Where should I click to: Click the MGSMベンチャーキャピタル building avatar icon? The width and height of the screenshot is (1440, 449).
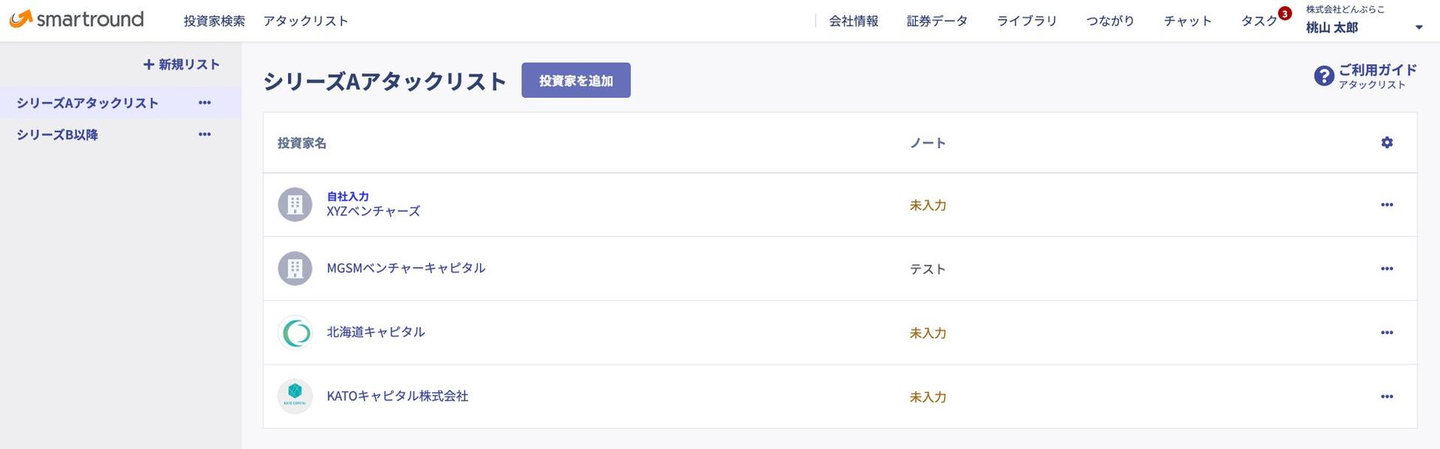point(295,269)
